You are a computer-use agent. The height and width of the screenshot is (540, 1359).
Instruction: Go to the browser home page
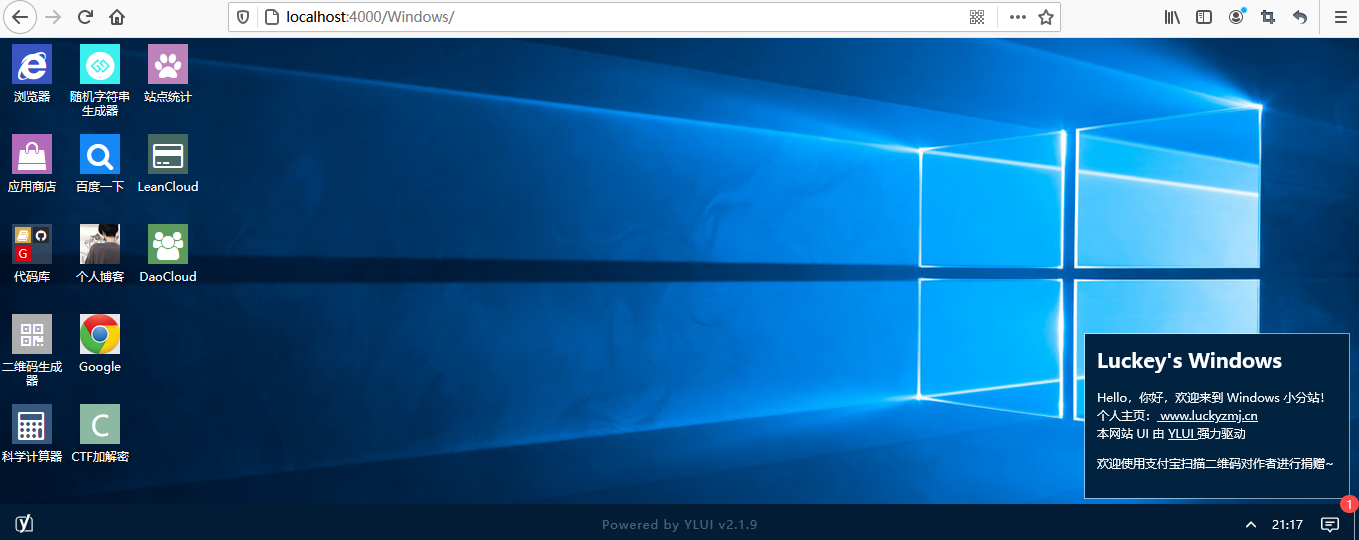coord(117,17)
